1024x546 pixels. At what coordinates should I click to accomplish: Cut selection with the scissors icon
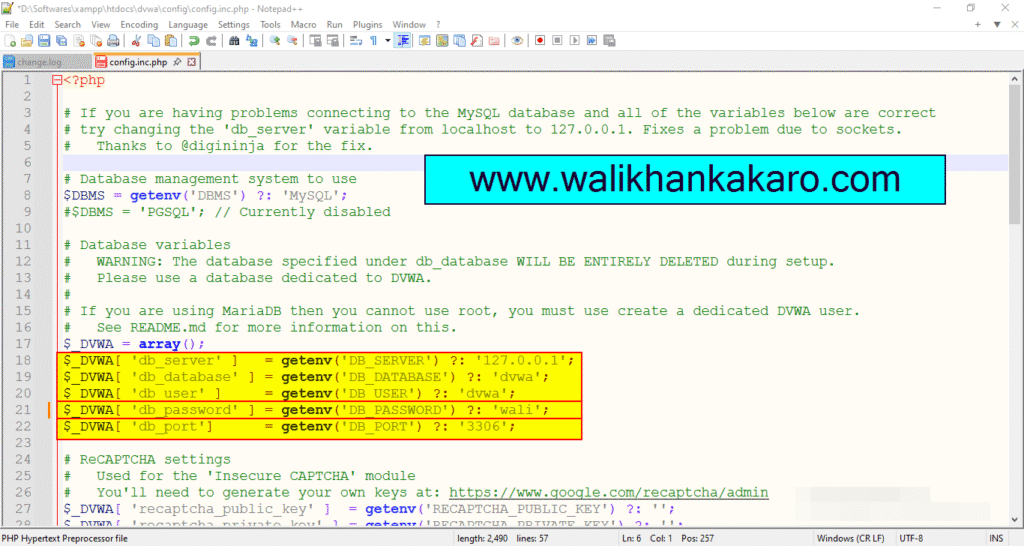136,40
